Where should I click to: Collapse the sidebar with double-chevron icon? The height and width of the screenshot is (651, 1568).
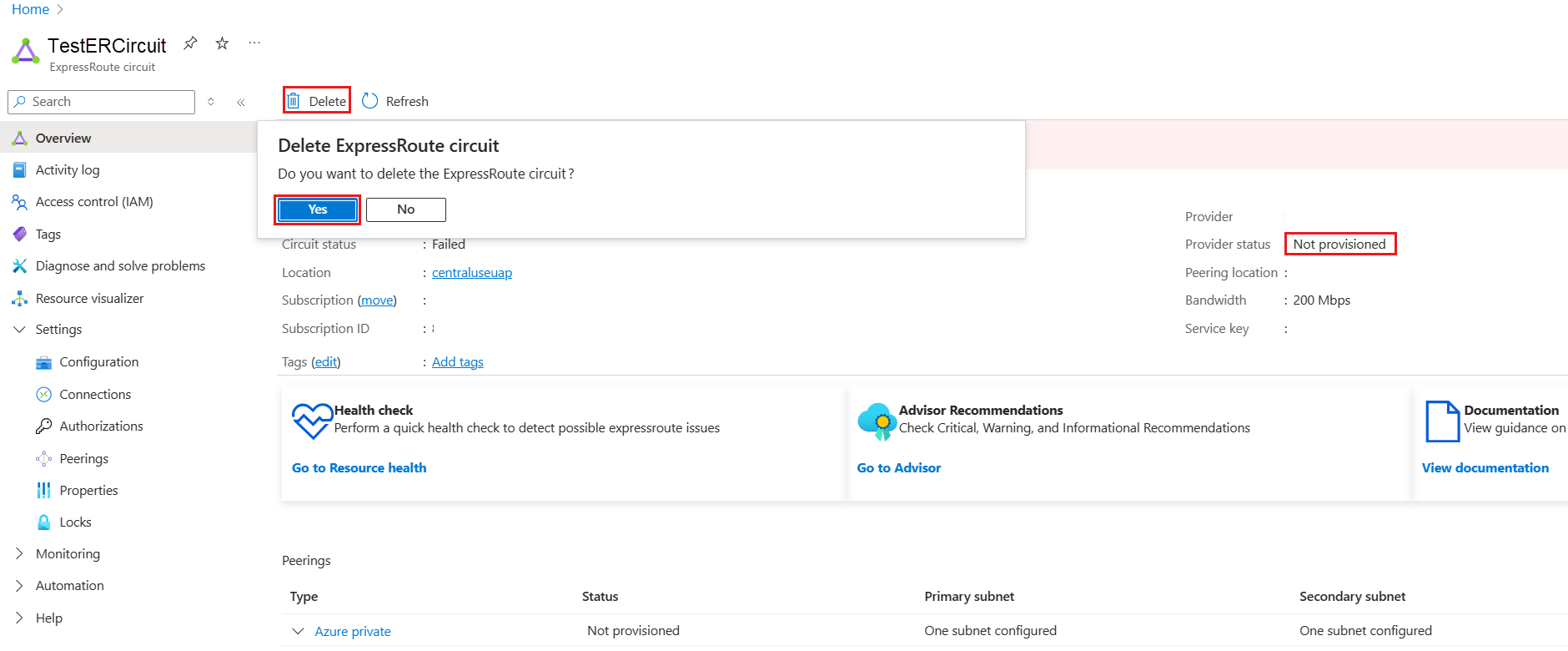(241, 102)
